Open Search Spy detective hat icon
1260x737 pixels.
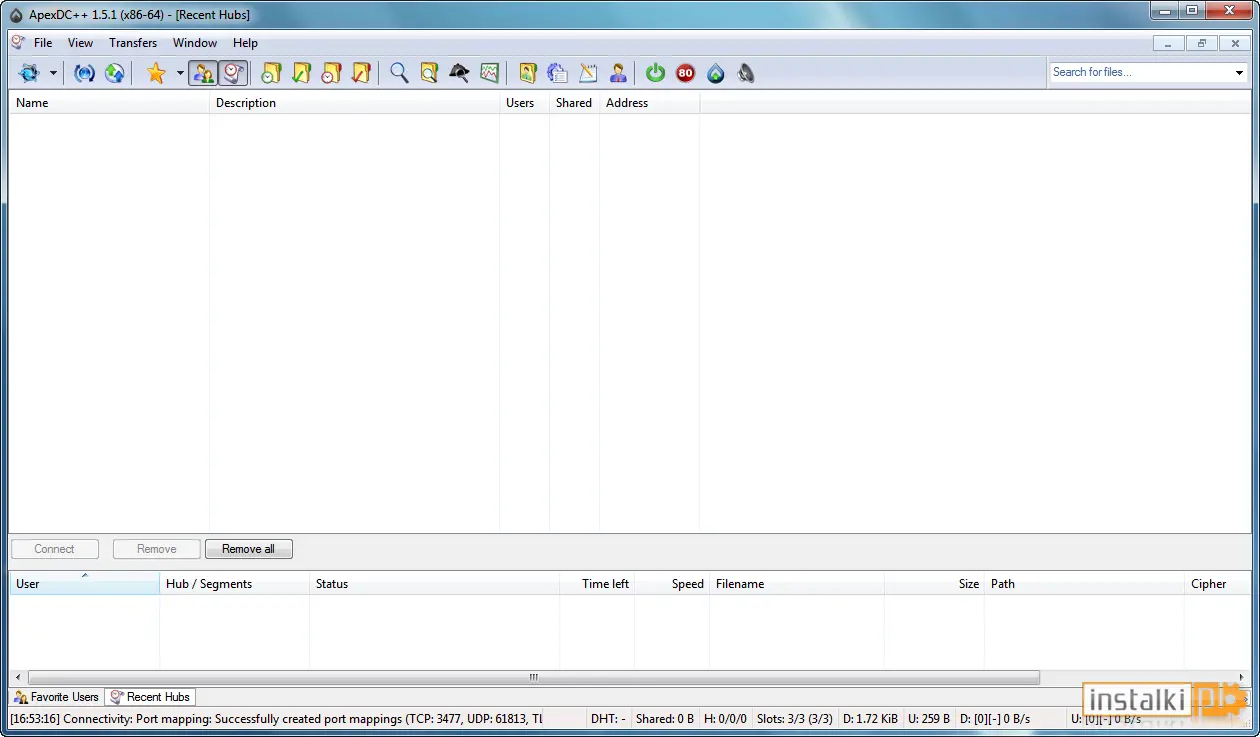click(x=459, y=73)
